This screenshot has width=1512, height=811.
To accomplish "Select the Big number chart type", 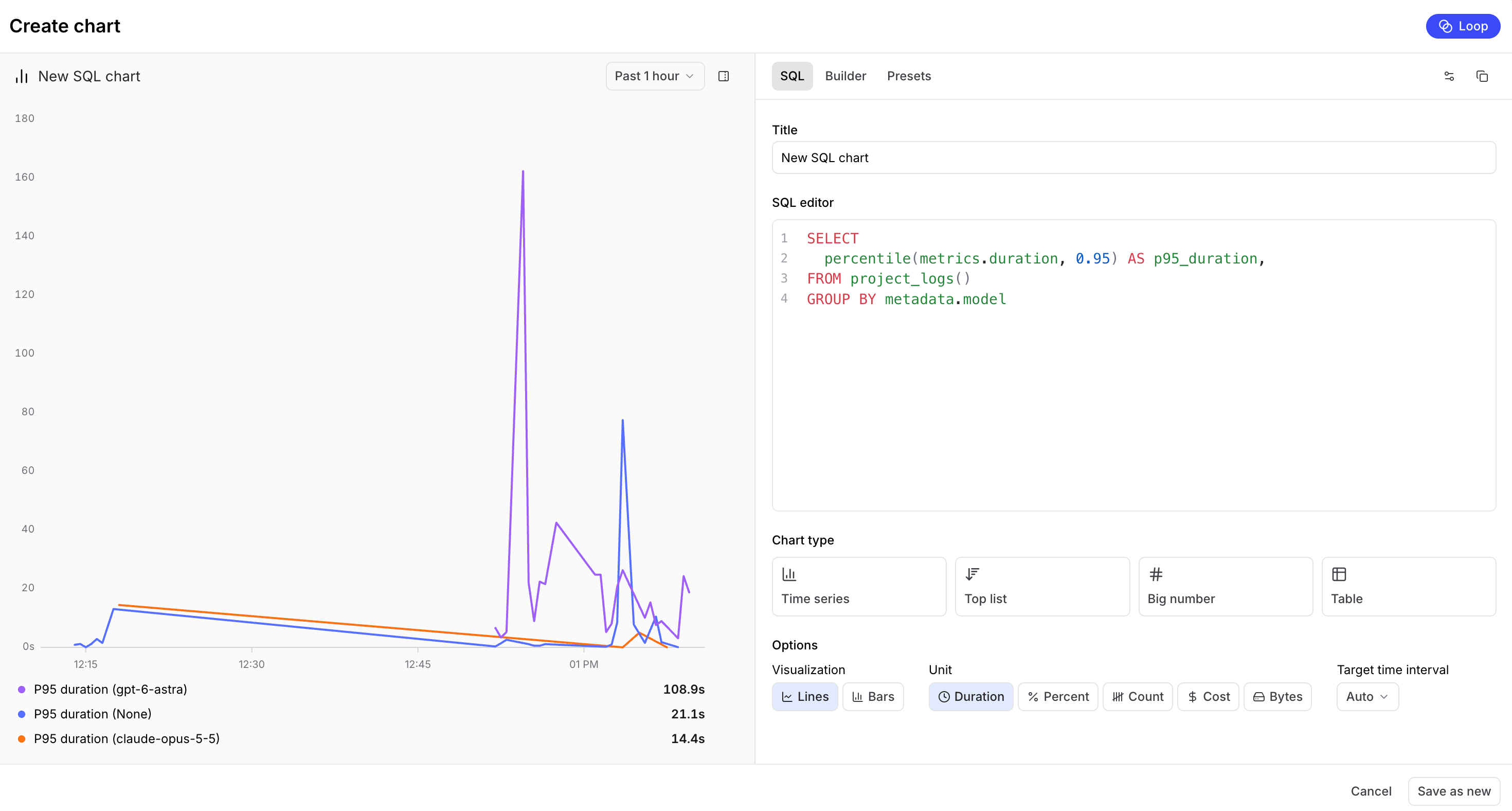I will point(1226,586).
